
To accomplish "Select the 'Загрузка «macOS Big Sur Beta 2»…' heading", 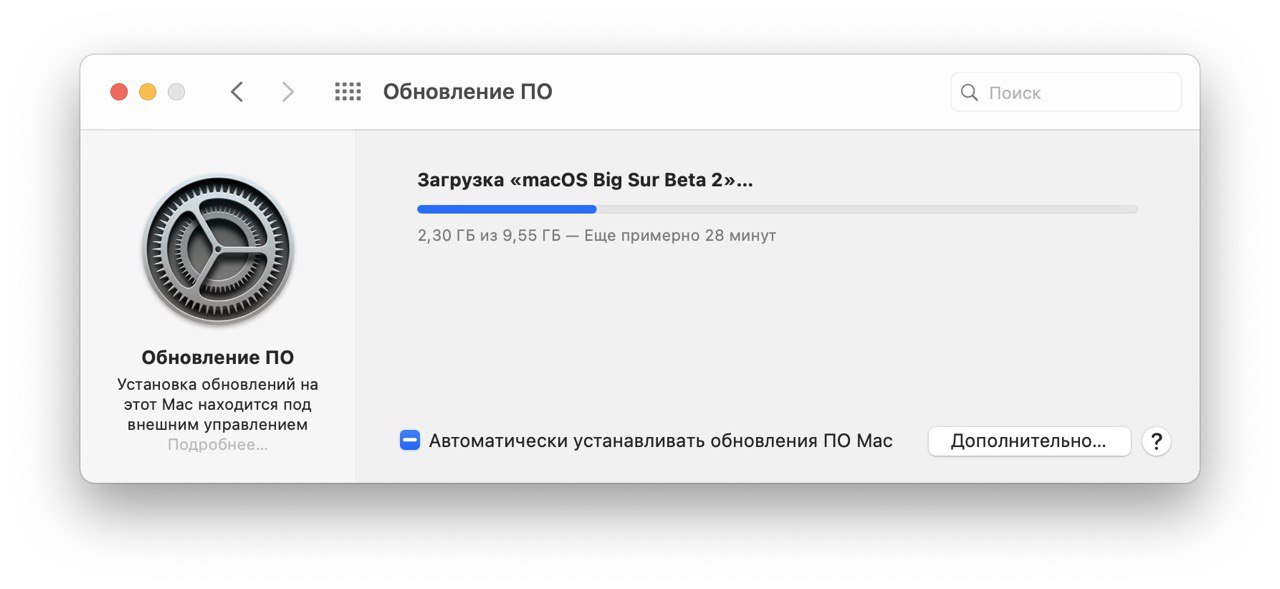I will click(585, 181).
